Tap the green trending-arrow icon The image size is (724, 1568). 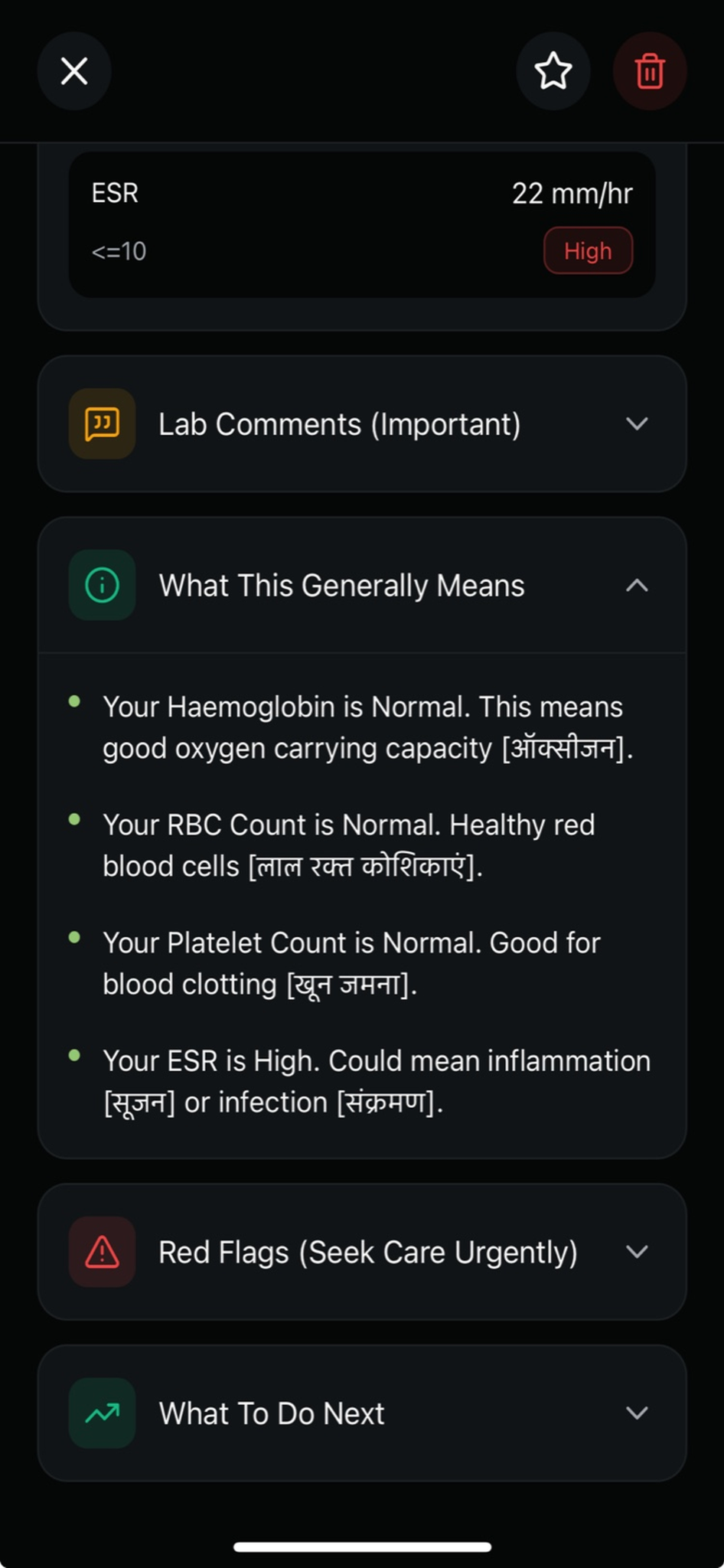click(x=102, y=1413)
